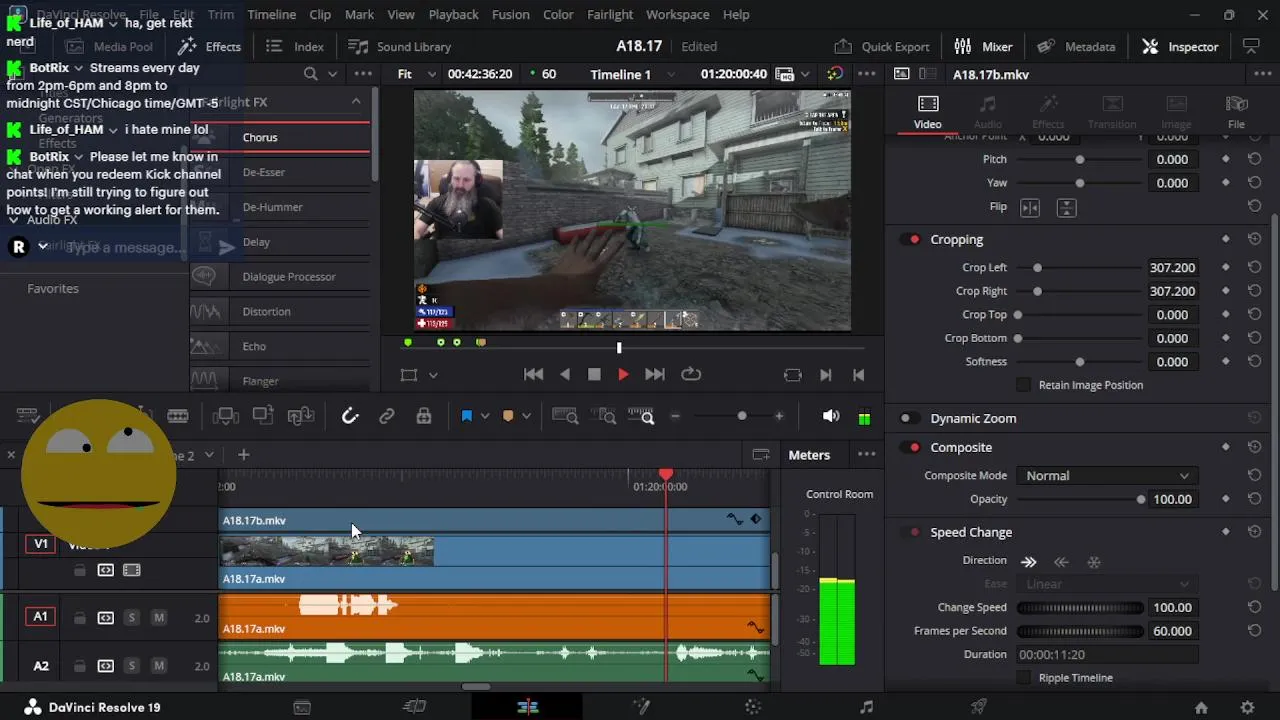Click the Quick Export button
This screenshot has height=720, width=1280.
pos(882,46)
